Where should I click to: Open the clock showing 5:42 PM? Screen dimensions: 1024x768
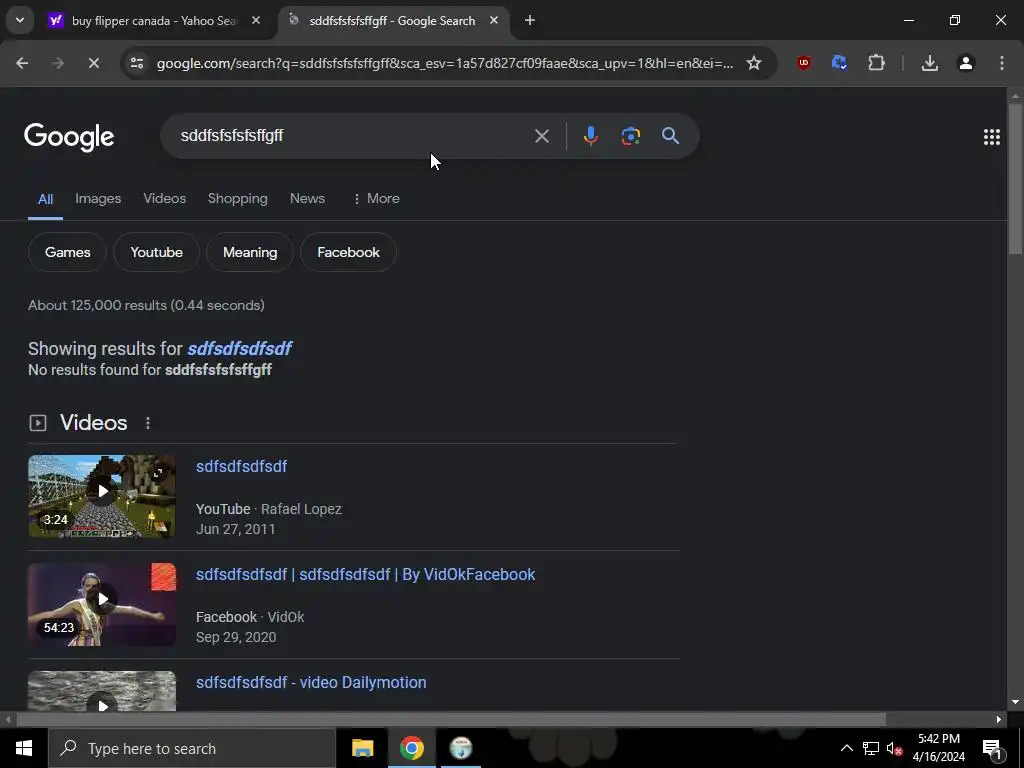(x=938, y=748)
